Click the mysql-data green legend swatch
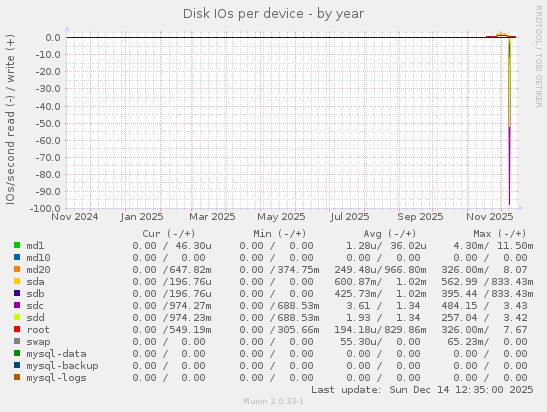 (x=17, y=353)
